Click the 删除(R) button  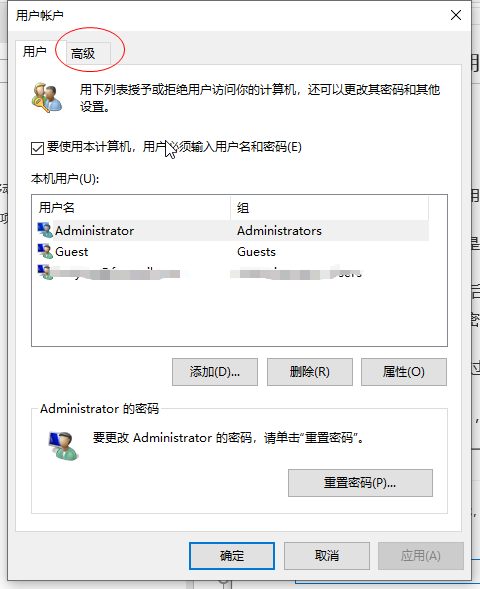click(x=310, y=372)
